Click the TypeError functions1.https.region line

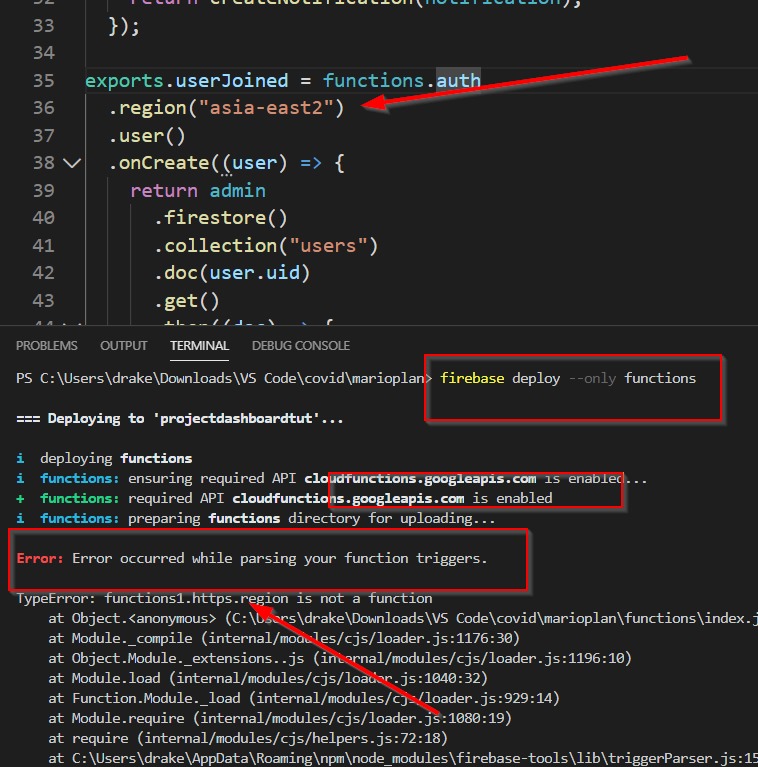coord(224,598)
